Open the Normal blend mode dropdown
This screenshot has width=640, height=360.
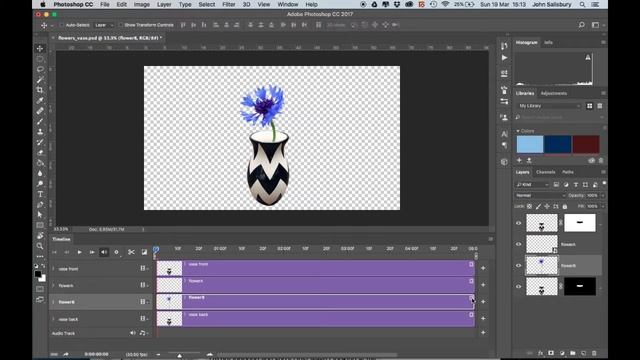pos(540,196)
